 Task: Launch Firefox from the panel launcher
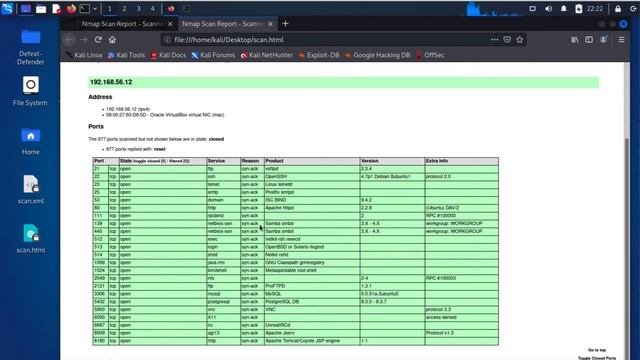click(71, 9)
